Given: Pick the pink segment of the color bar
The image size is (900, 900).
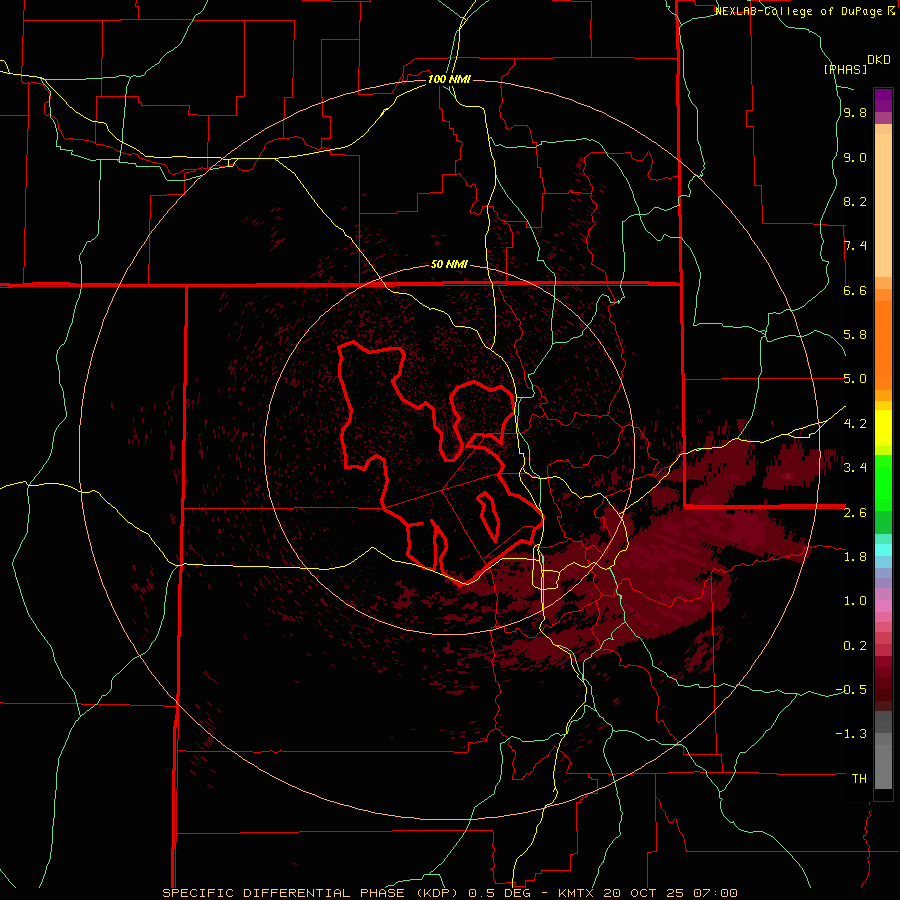Looking at the screenshot, I should (x=883, y=606).
